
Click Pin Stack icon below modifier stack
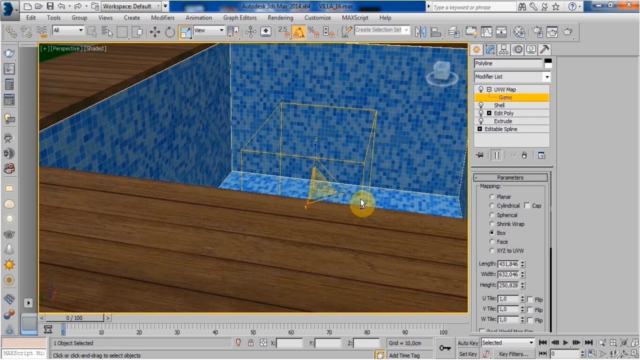pyautogui.click(x=480, y=155)
